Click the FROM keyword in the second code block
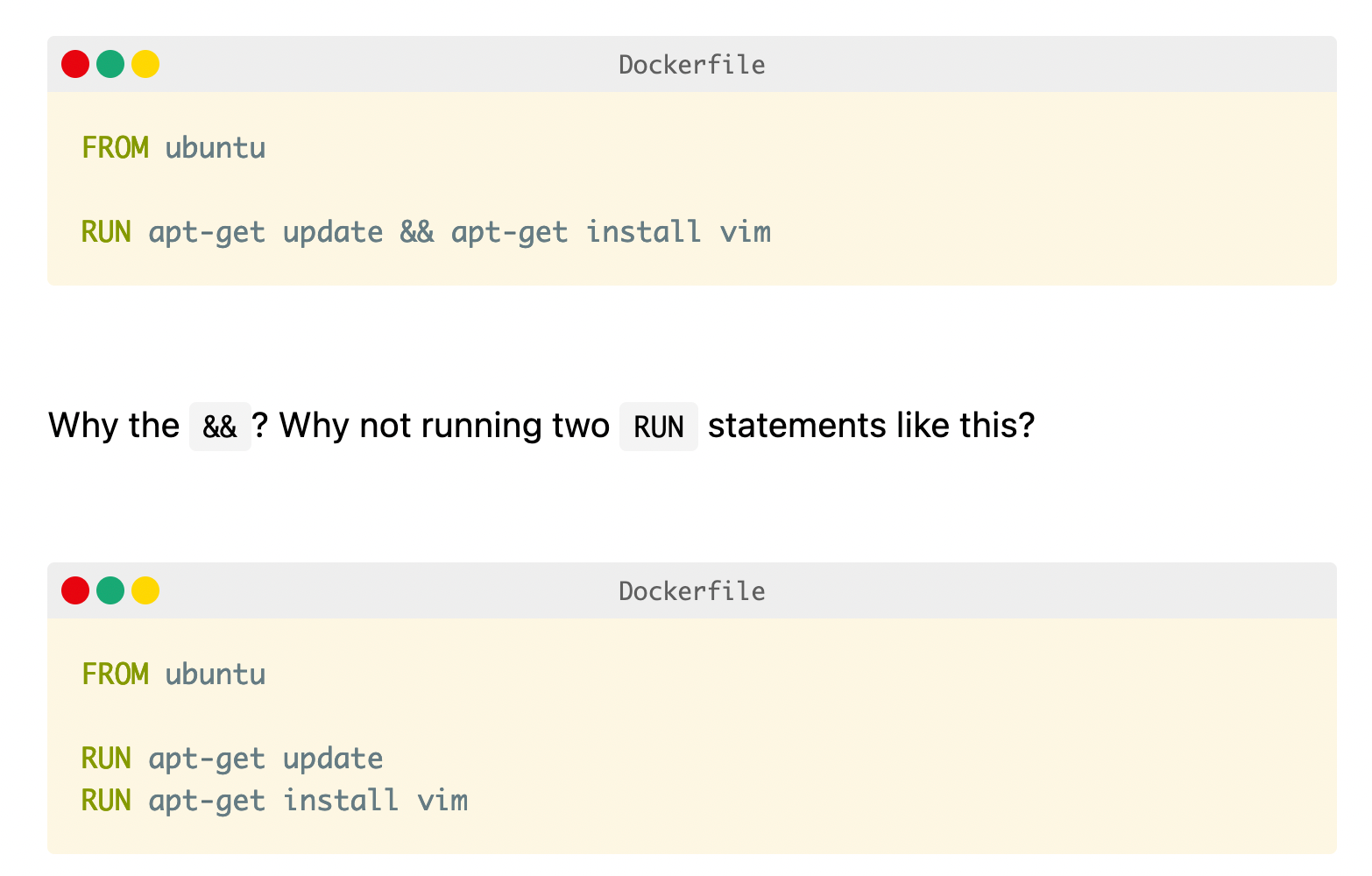The width and height of the screenshot is (1372, 876). [x=115, y=675]
